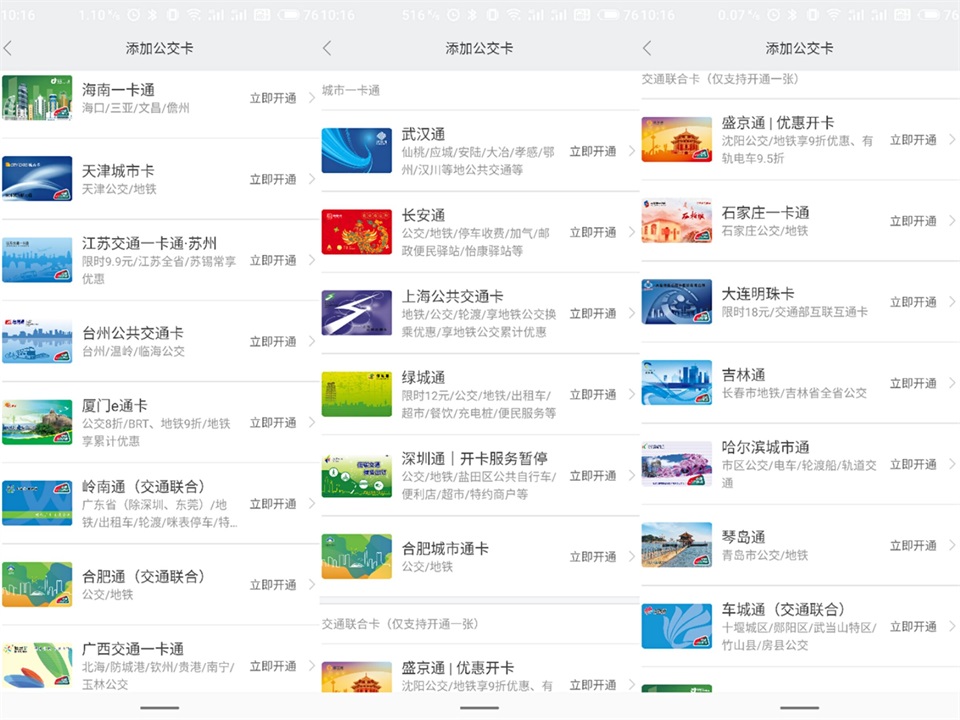960x720 pixels.
Task: Open the blue 武汉通 card image
Action: (357, 151)
